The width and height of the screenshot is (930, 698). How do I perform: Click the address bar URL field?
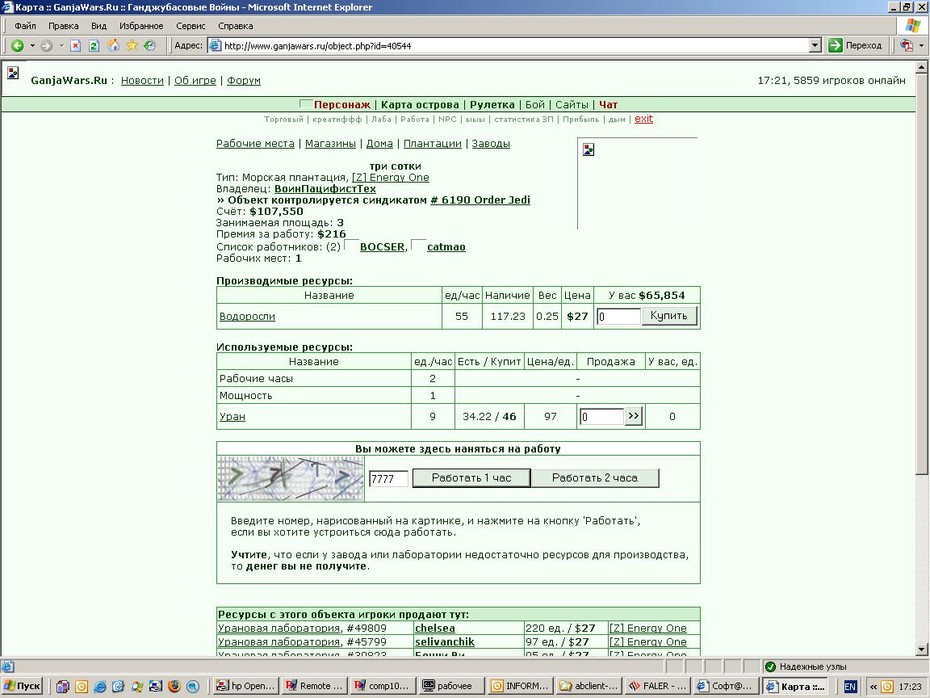click(x=513, y=46)
